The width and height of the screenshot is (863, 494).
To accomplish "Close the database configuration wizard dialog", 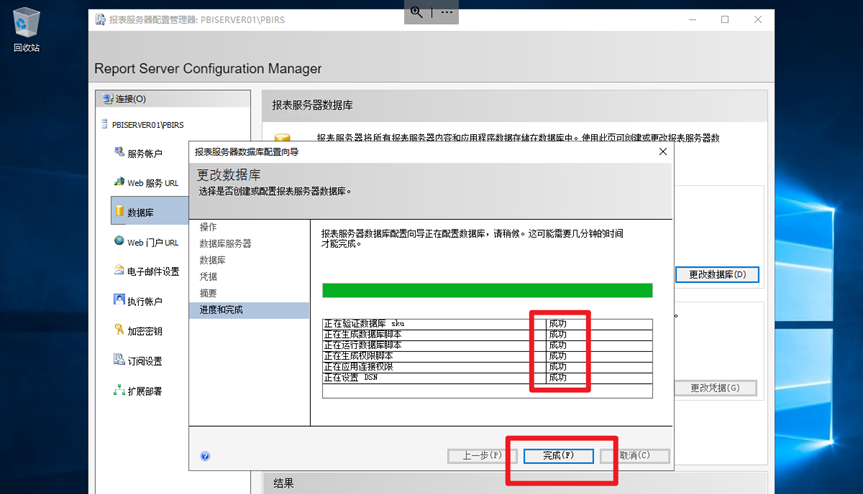I will (662, 152).
